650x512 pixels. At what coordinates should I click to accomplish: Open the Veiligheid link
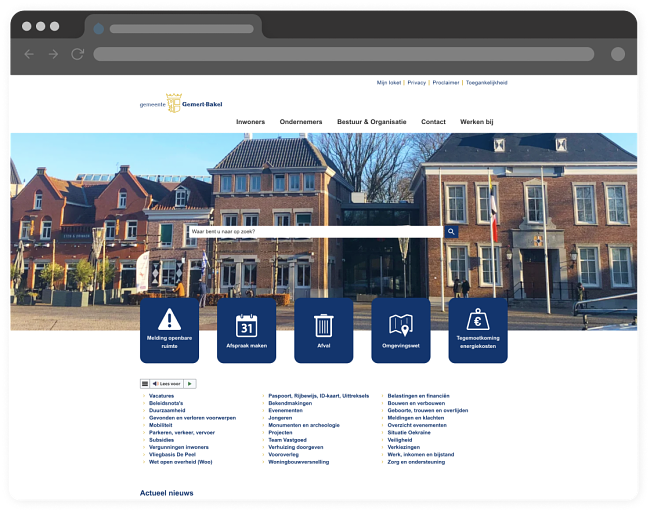point(400,440)
